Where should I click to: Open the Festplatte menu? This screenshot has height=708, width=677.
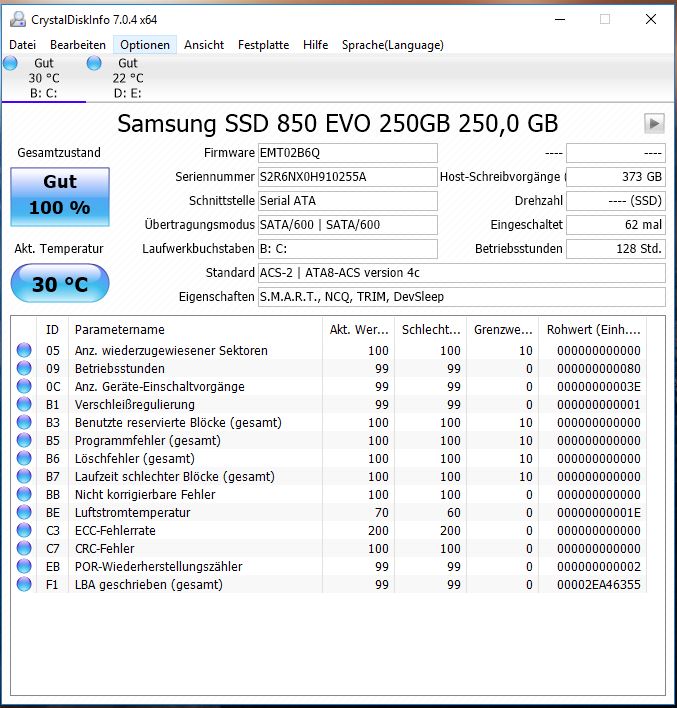pyautogui.click(x=263, y=45)
